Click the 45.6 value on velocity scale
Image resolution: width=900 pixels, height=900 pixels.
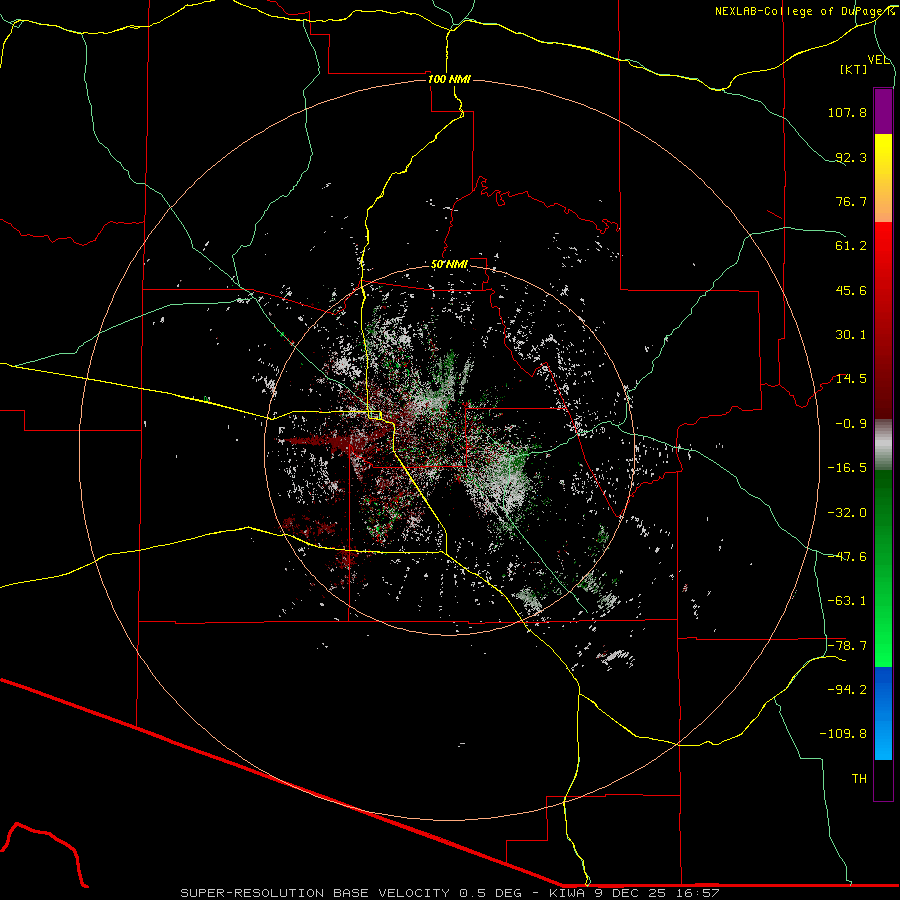click(851, 290)
